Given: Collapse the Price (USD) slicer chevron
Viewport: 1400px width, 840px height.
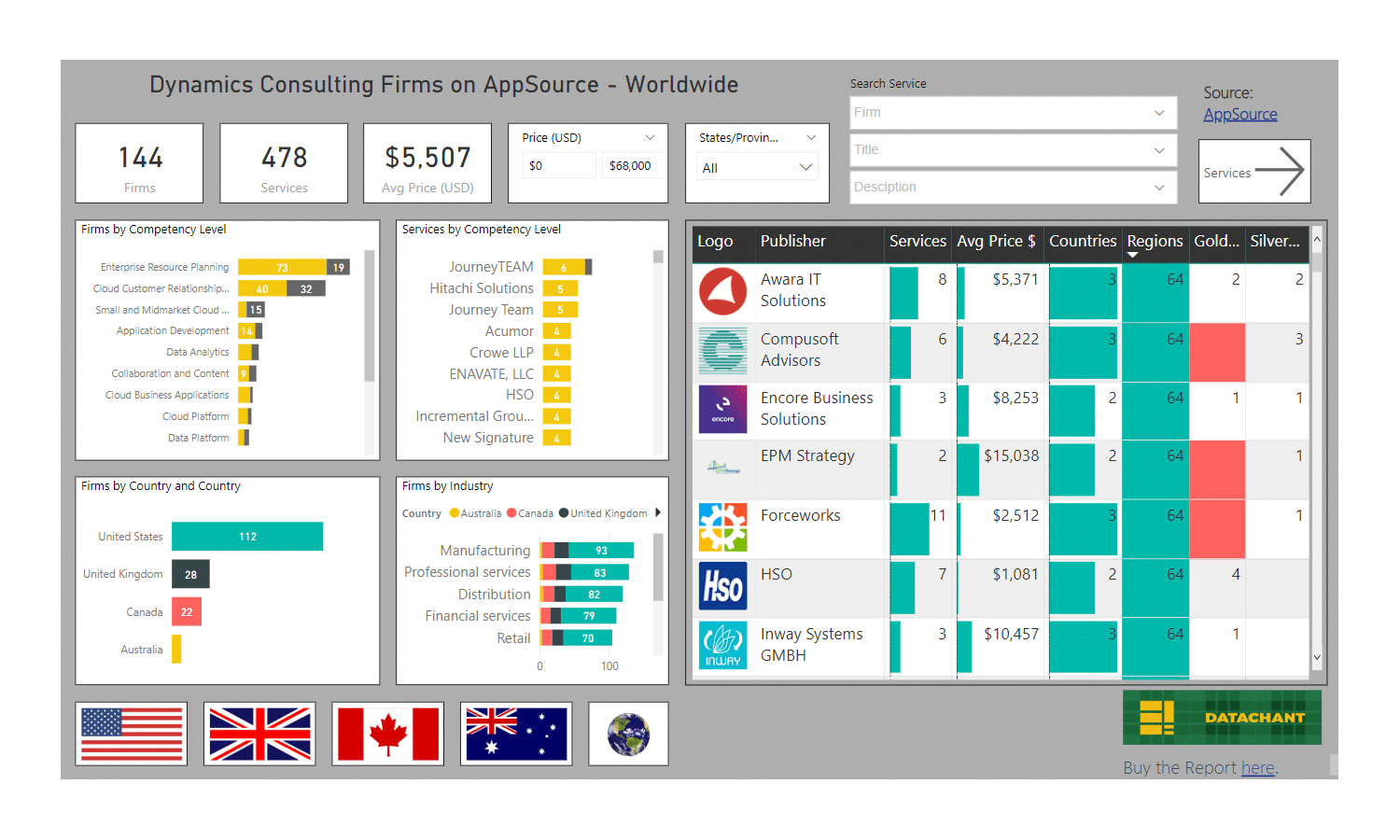Looking at the screenshot, I should point(651,137).
